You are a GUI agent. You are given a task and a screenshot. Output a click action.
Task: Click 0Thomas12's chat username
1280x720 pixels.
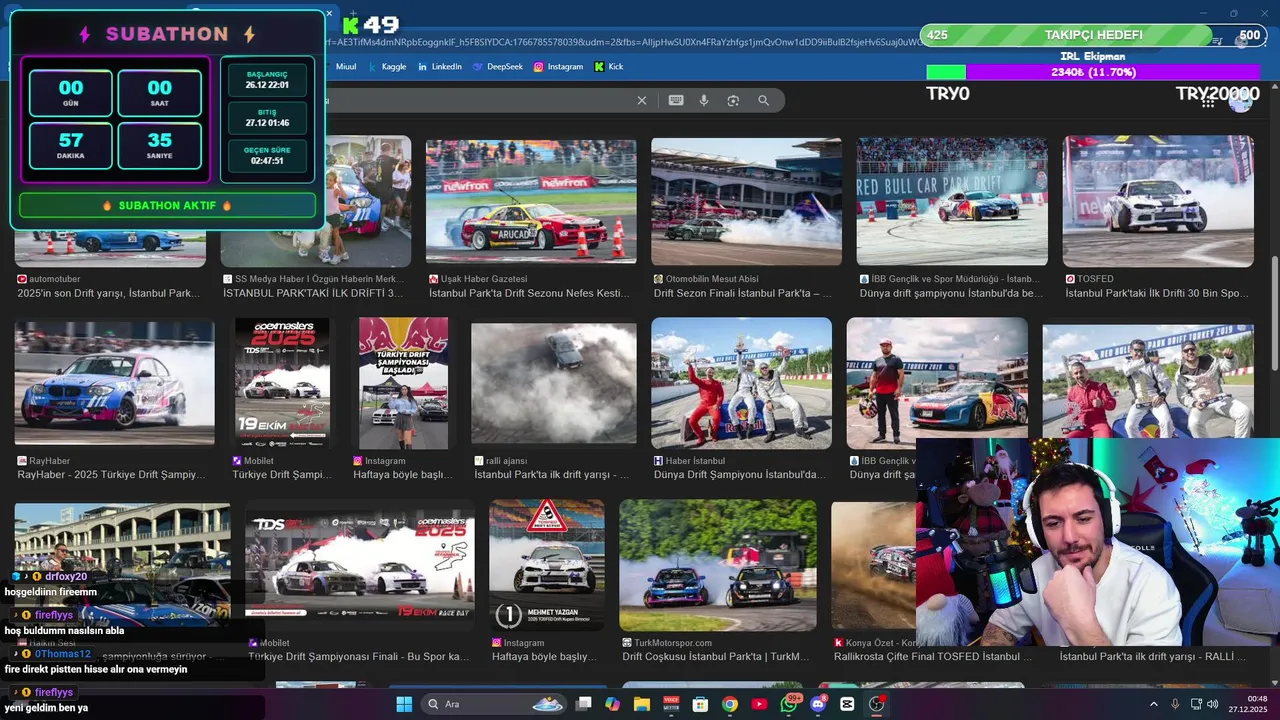62,654
